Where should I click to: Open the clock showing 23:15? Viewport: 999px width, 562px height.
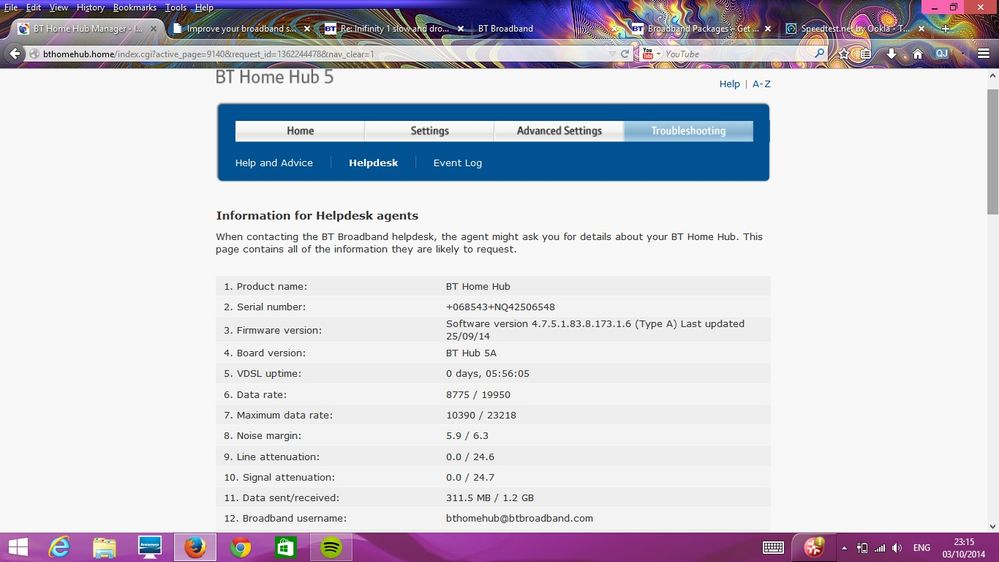click(964, 548)
